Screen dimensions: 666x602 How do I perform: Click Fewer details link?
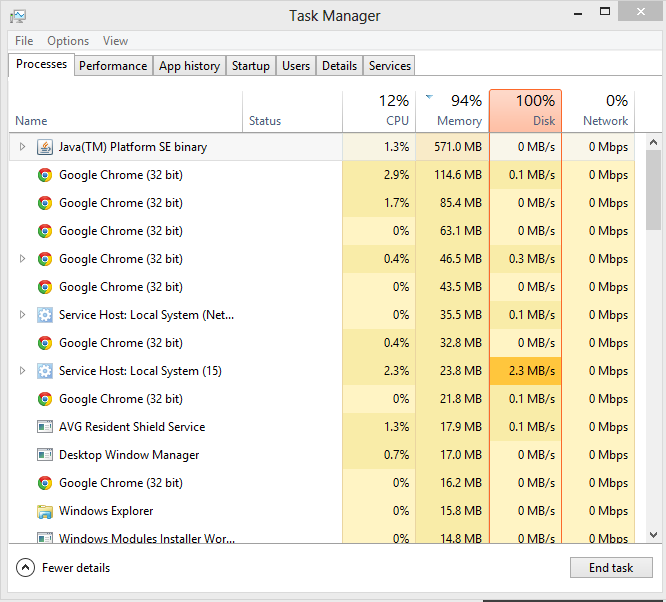click(x=76, y=568)
